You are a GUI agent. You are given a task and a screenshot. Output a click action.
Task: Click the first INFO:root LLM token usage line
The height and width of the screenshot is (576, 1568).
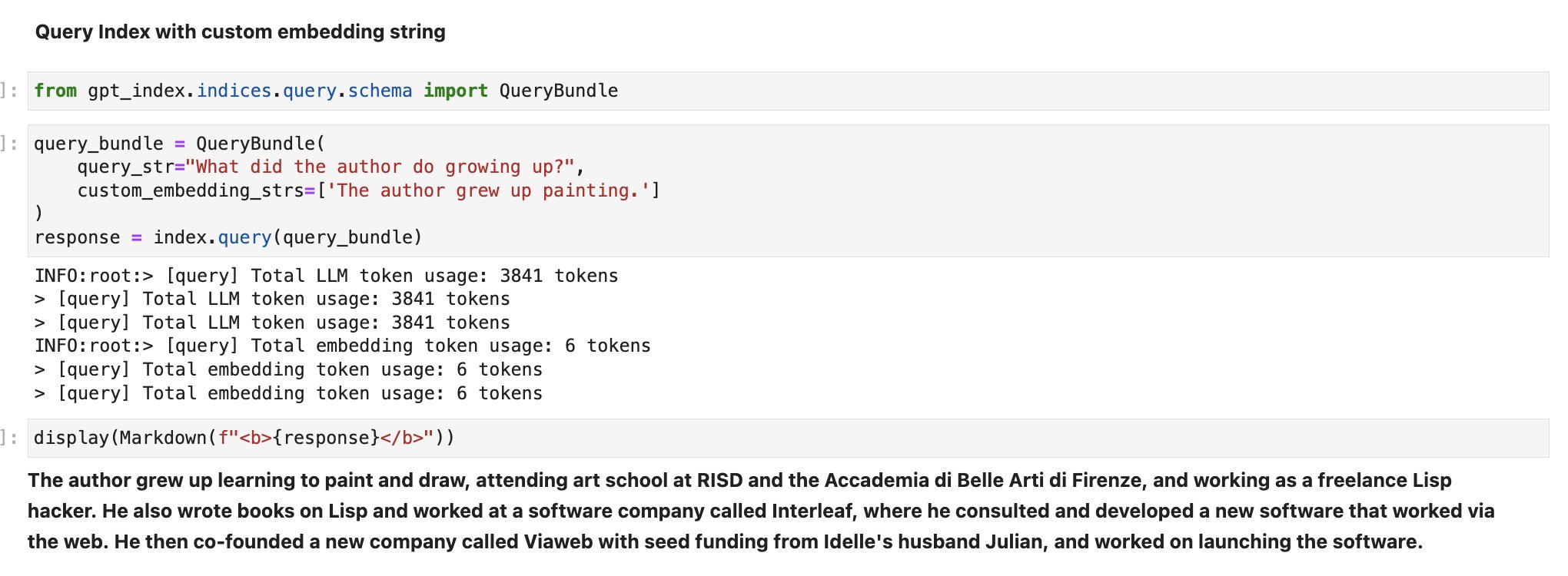(x=327, y=276)
